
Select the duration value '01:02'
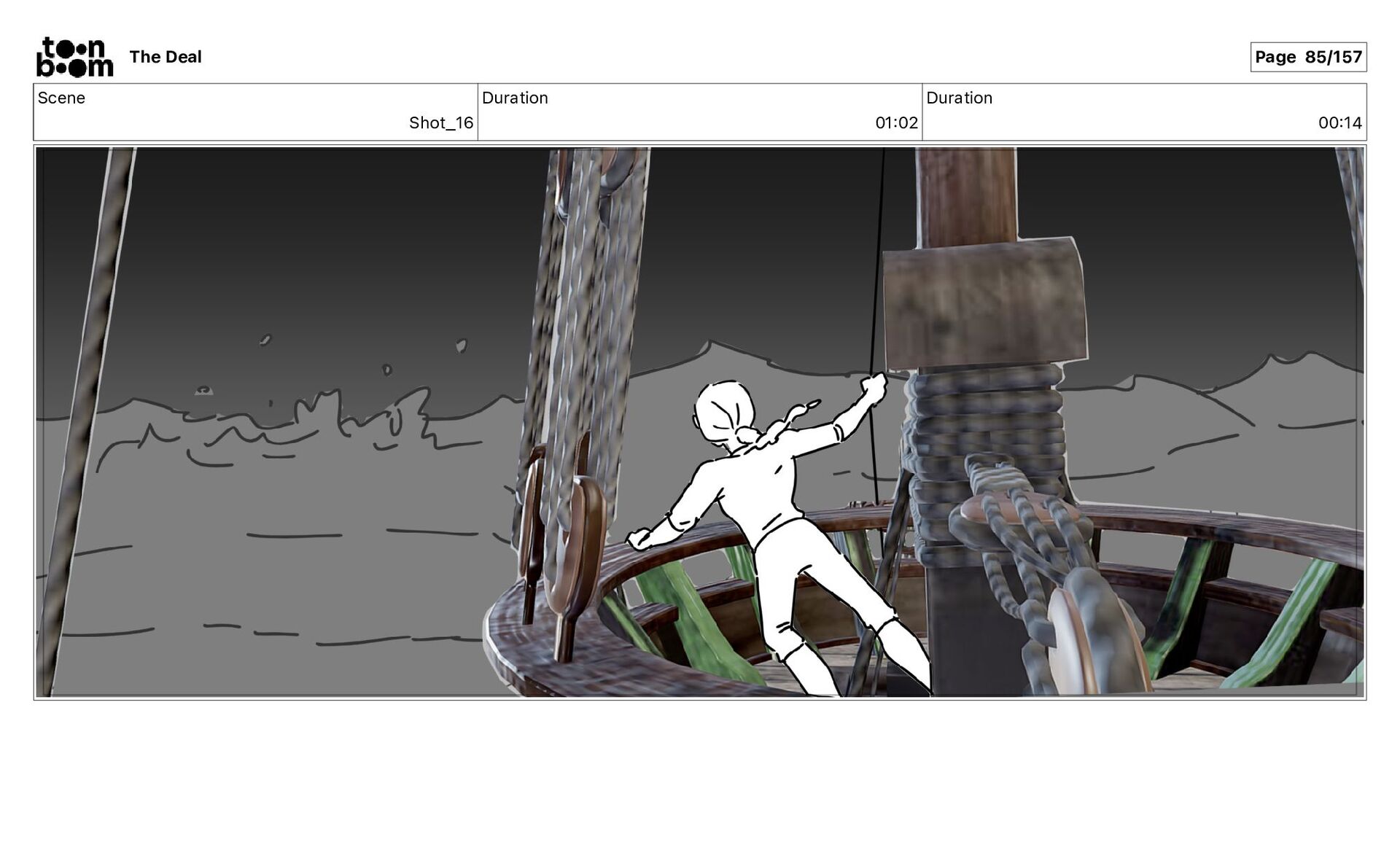coord(896,122)
